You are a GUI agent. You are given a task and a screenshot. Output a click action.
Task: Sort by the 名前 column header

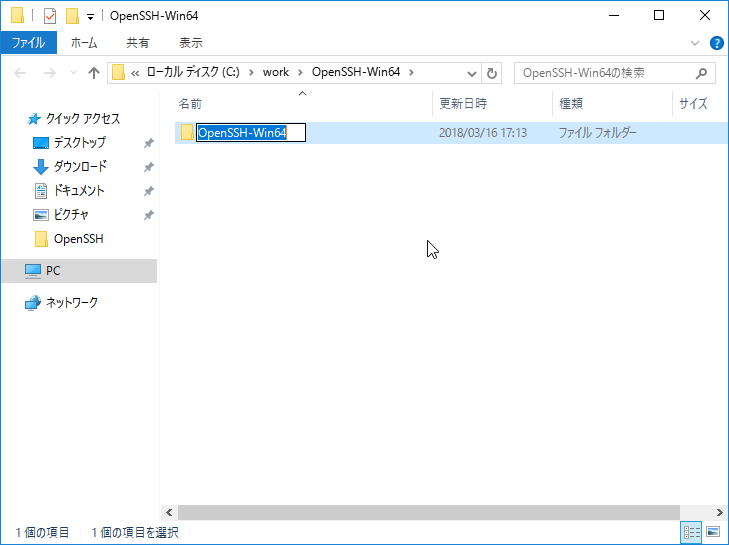point(190,104)
